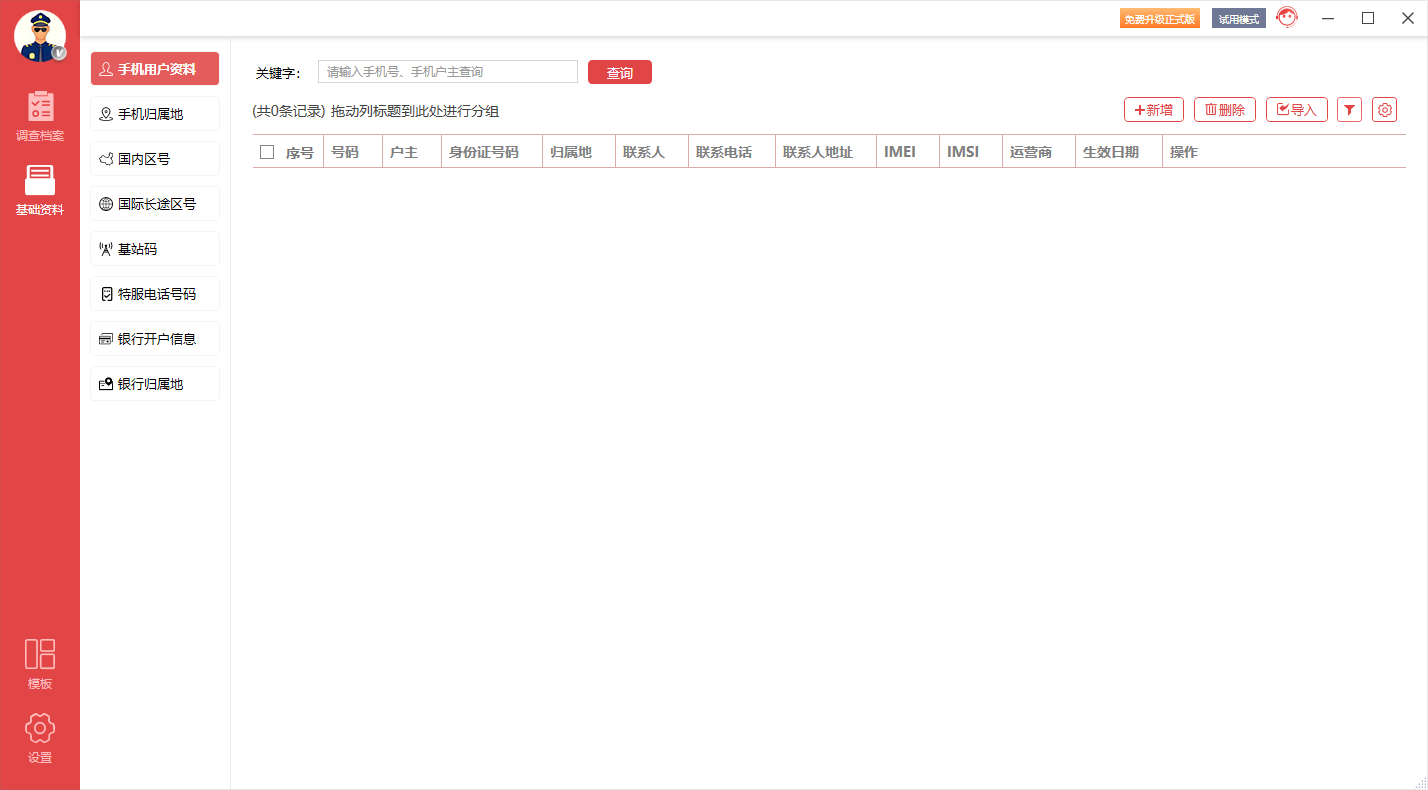Click the keyword search input field
This screenshot has width=1428, height=790.
[x=447, y=71]
